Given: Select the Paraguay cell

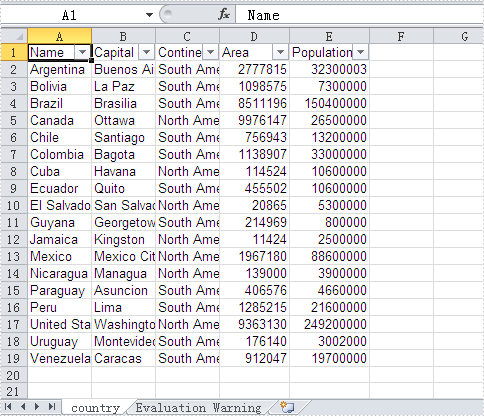Looking at the screenshot, I should coord(59,290).
